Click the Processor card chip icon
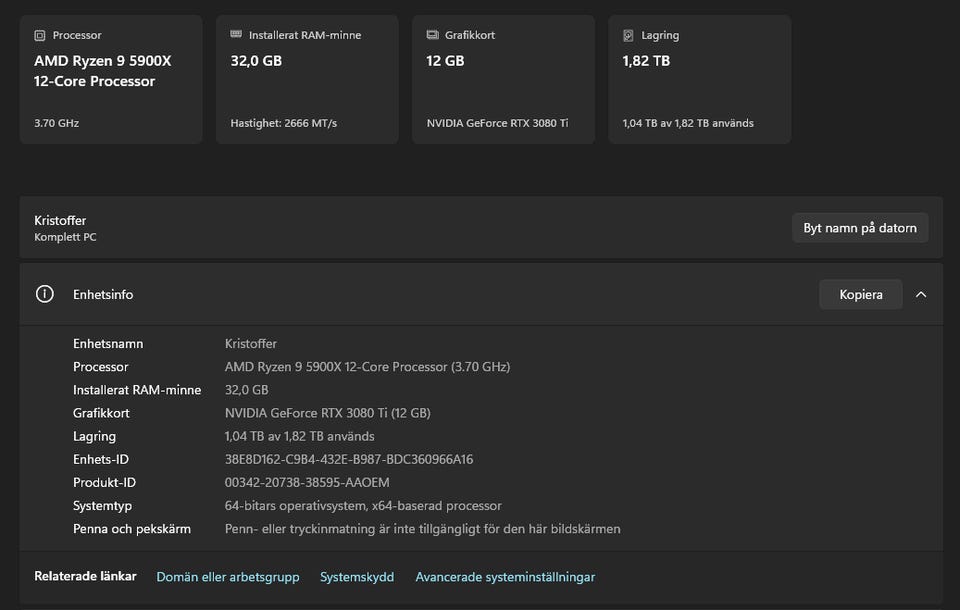Screen dimensions: 960x610 (40, 36)
